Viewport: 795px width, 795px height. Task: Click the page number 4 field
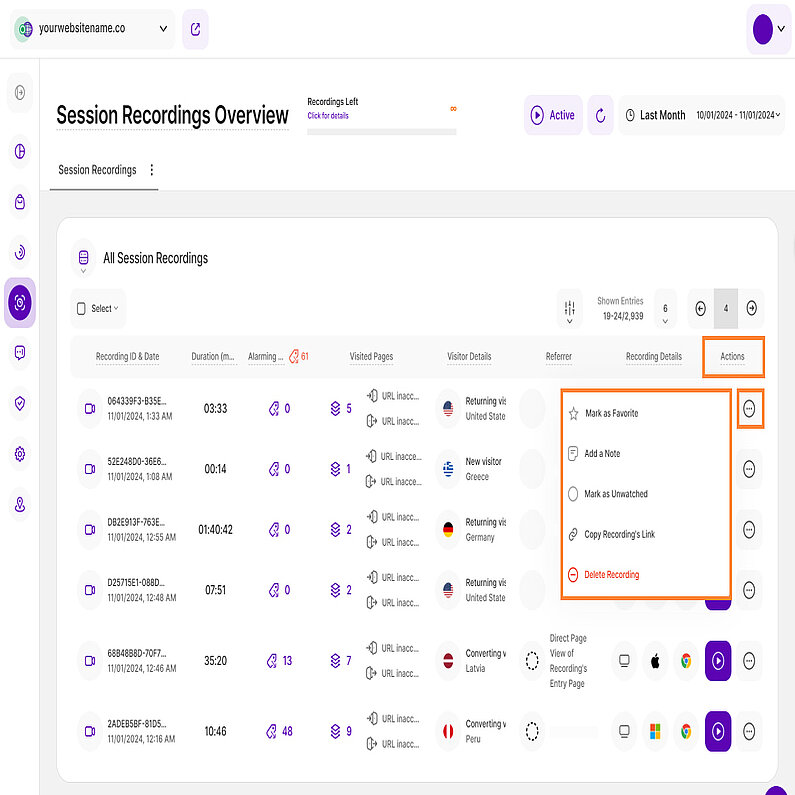(726, 309)
